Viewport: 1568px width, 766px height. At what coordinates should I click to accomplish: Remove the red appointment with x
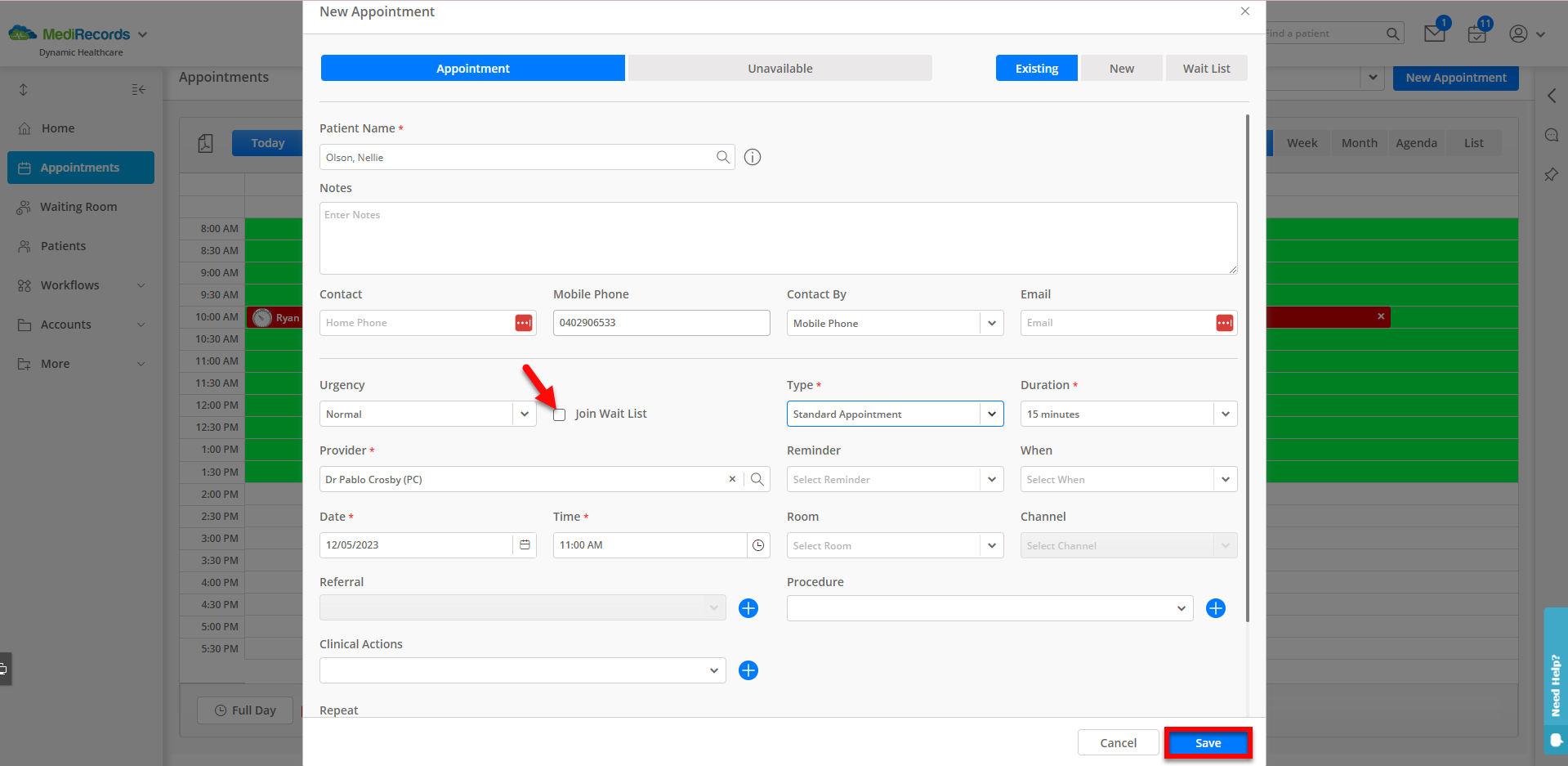point(1381,316)
